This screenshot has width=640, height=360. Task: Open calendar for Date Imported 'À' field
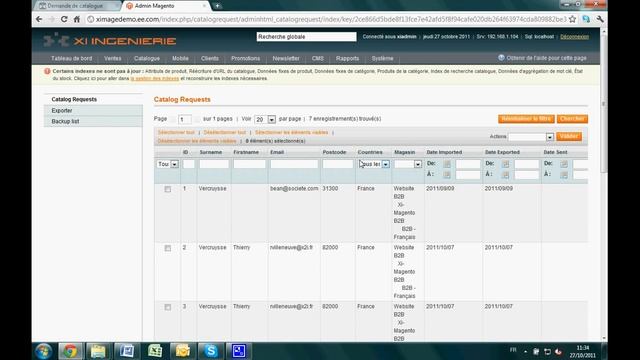[447, 175]
